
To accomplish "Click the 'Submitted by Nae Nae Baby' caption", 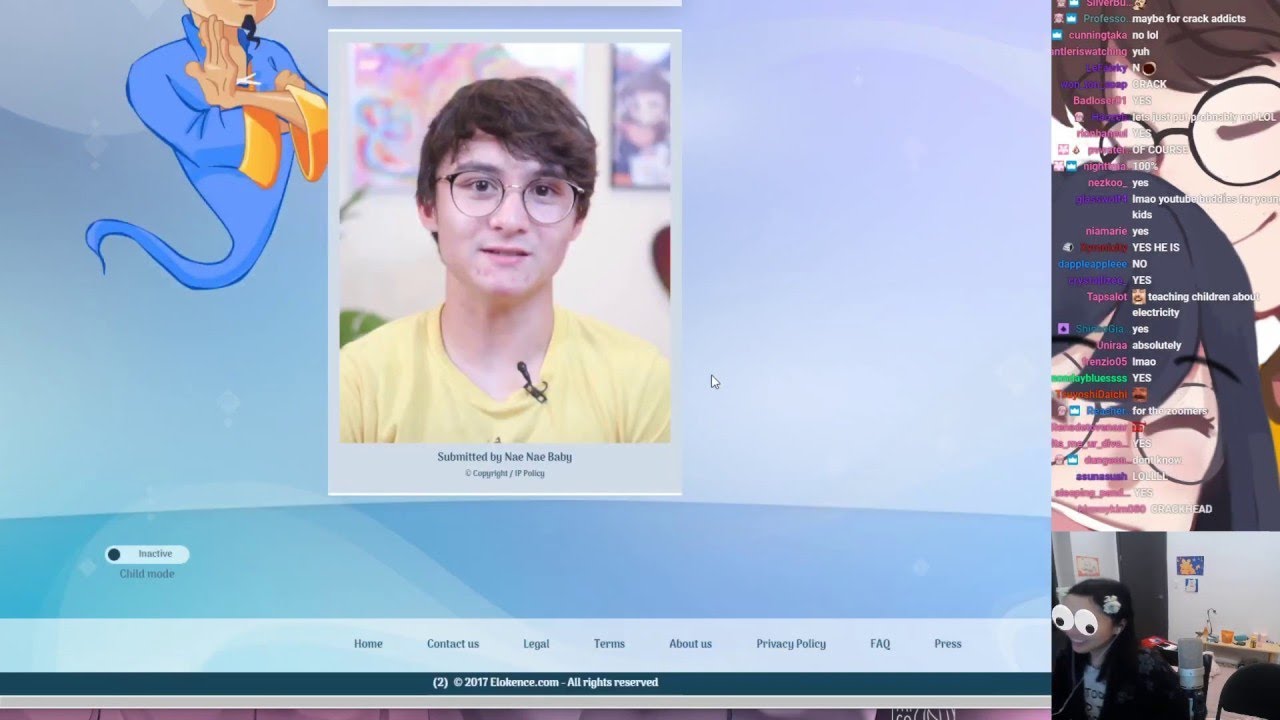I will (x=505, y=457).
